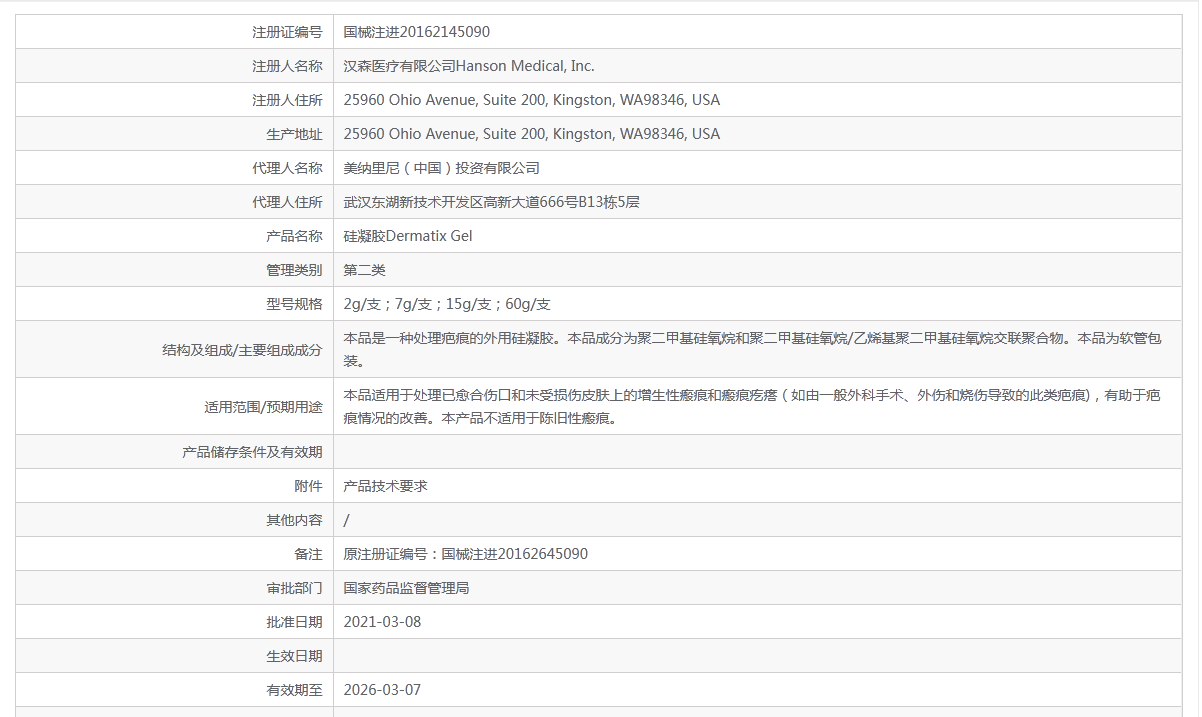Select registrant name 汉森医疗有限公司Hanson Medical, Inc.

pos(469,66)
